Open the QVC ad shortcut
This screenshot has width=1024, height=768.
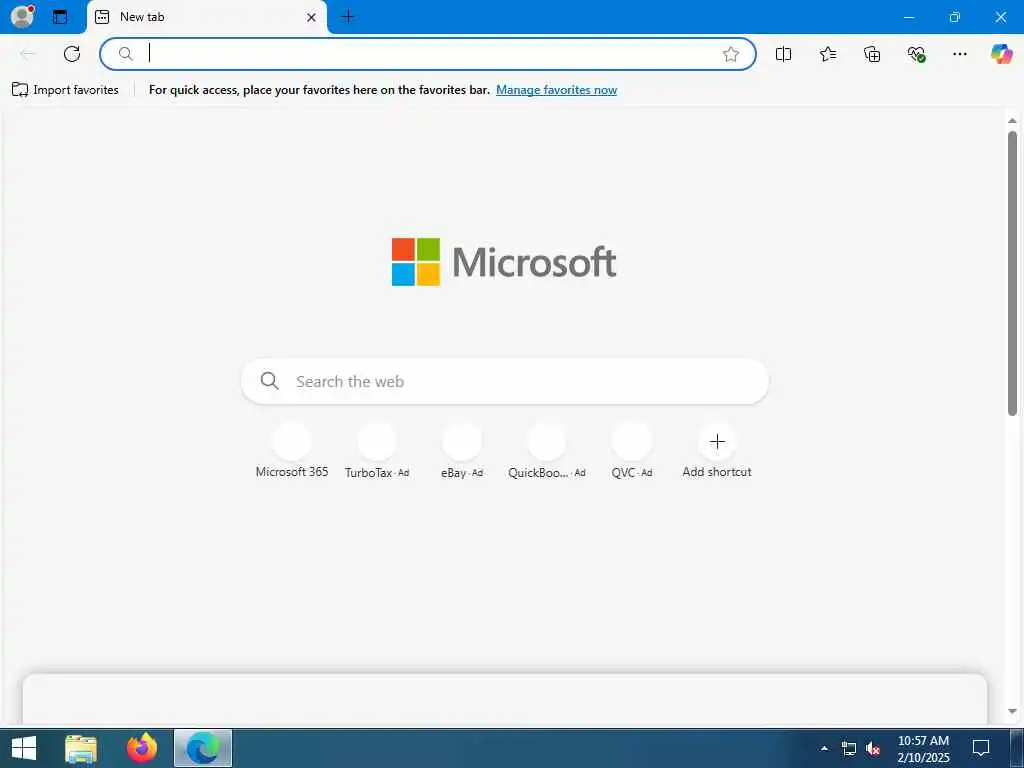click(x=632, y=451)
